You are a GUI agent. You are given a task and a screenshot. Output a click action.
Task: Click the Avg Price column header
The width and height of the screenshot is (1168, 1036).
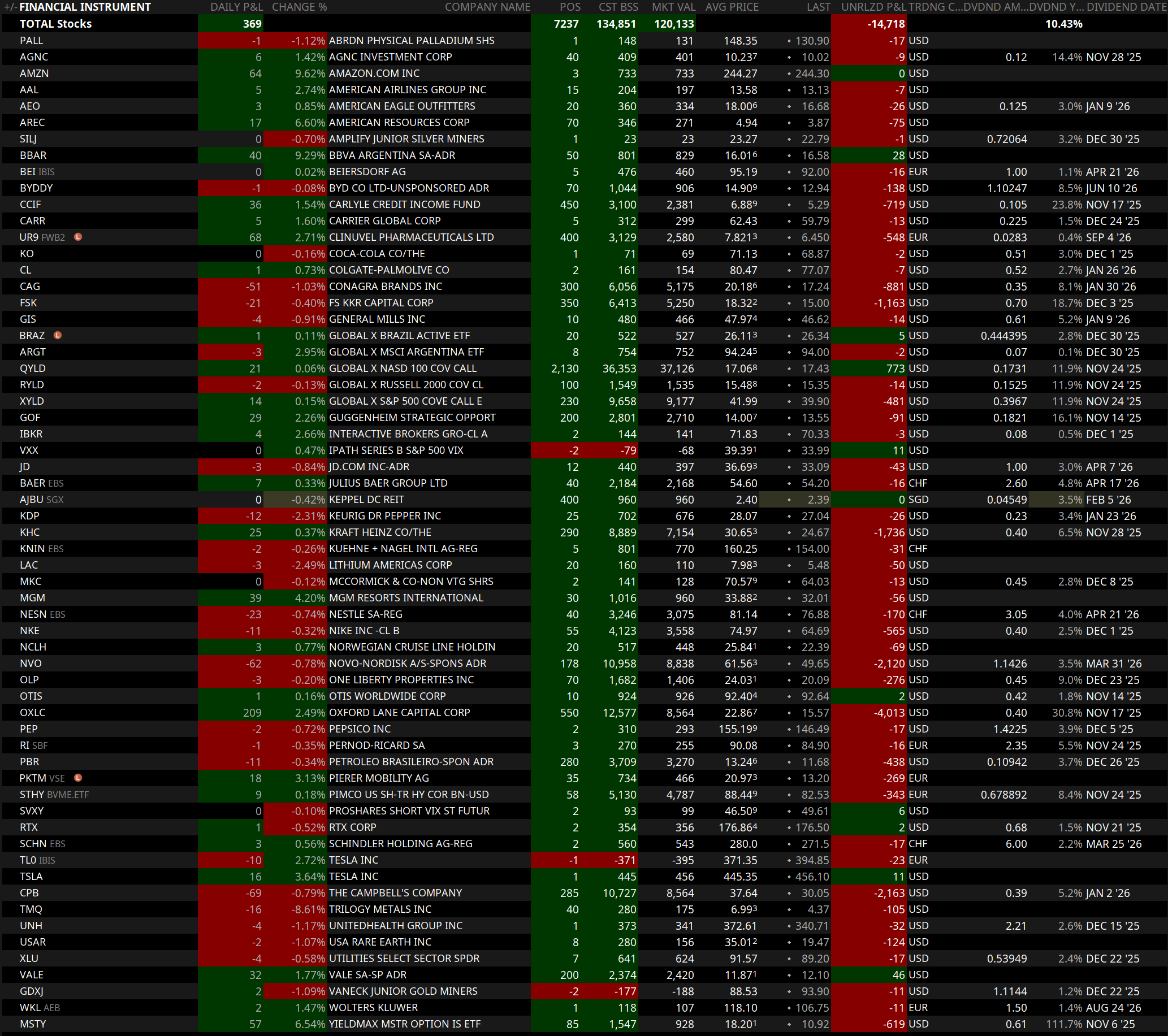(x=732, y=7)
